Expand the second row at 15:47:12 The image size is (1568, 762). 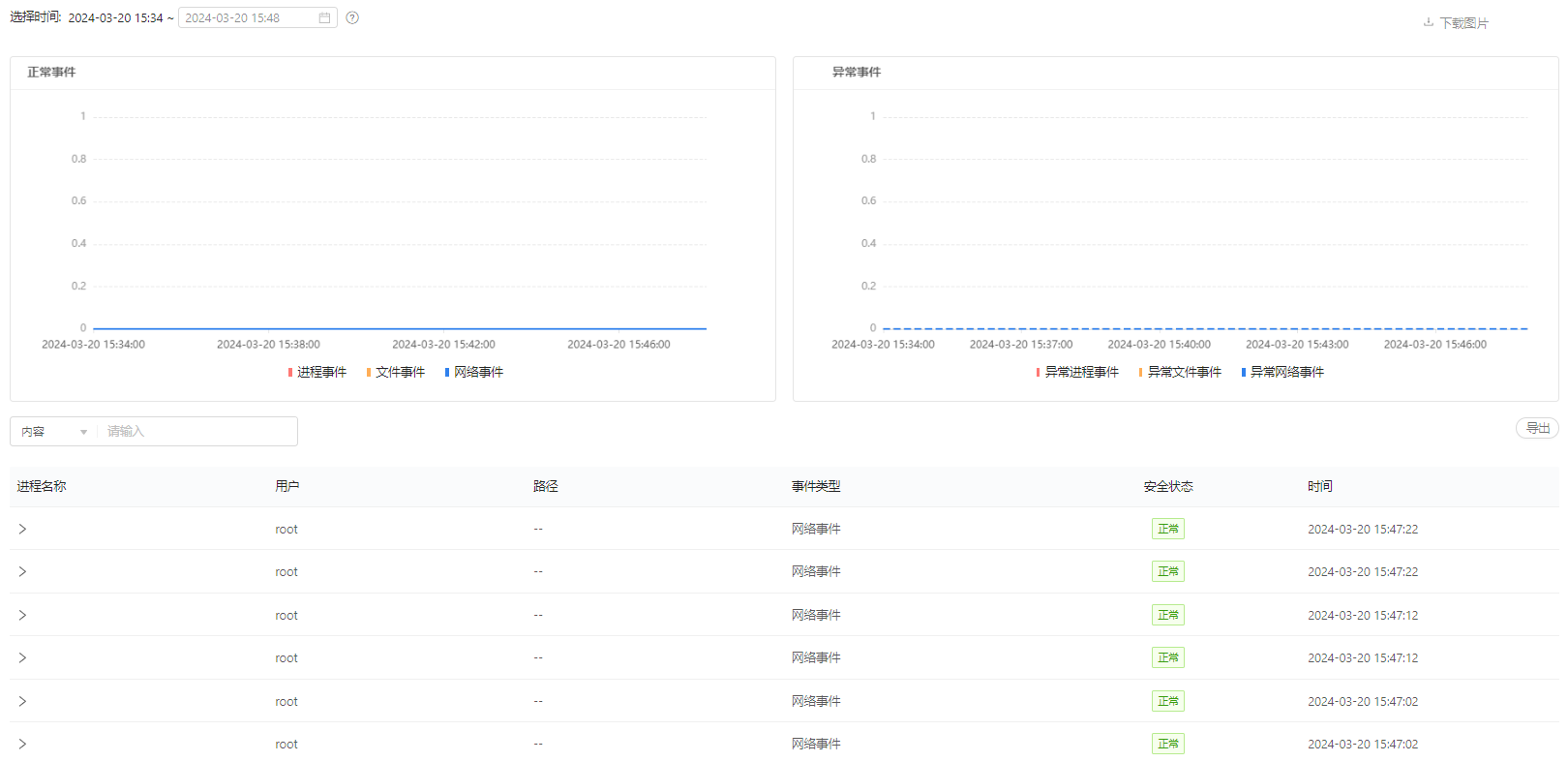(22, 657)
